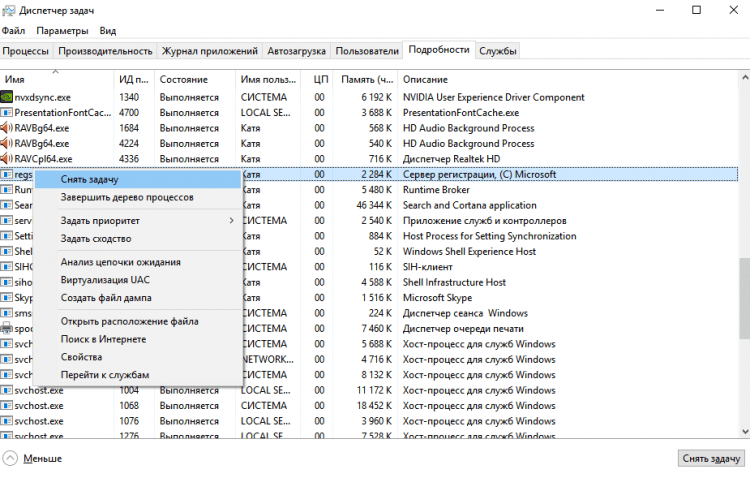Sort by the Память column header

(x=365, y=79)
